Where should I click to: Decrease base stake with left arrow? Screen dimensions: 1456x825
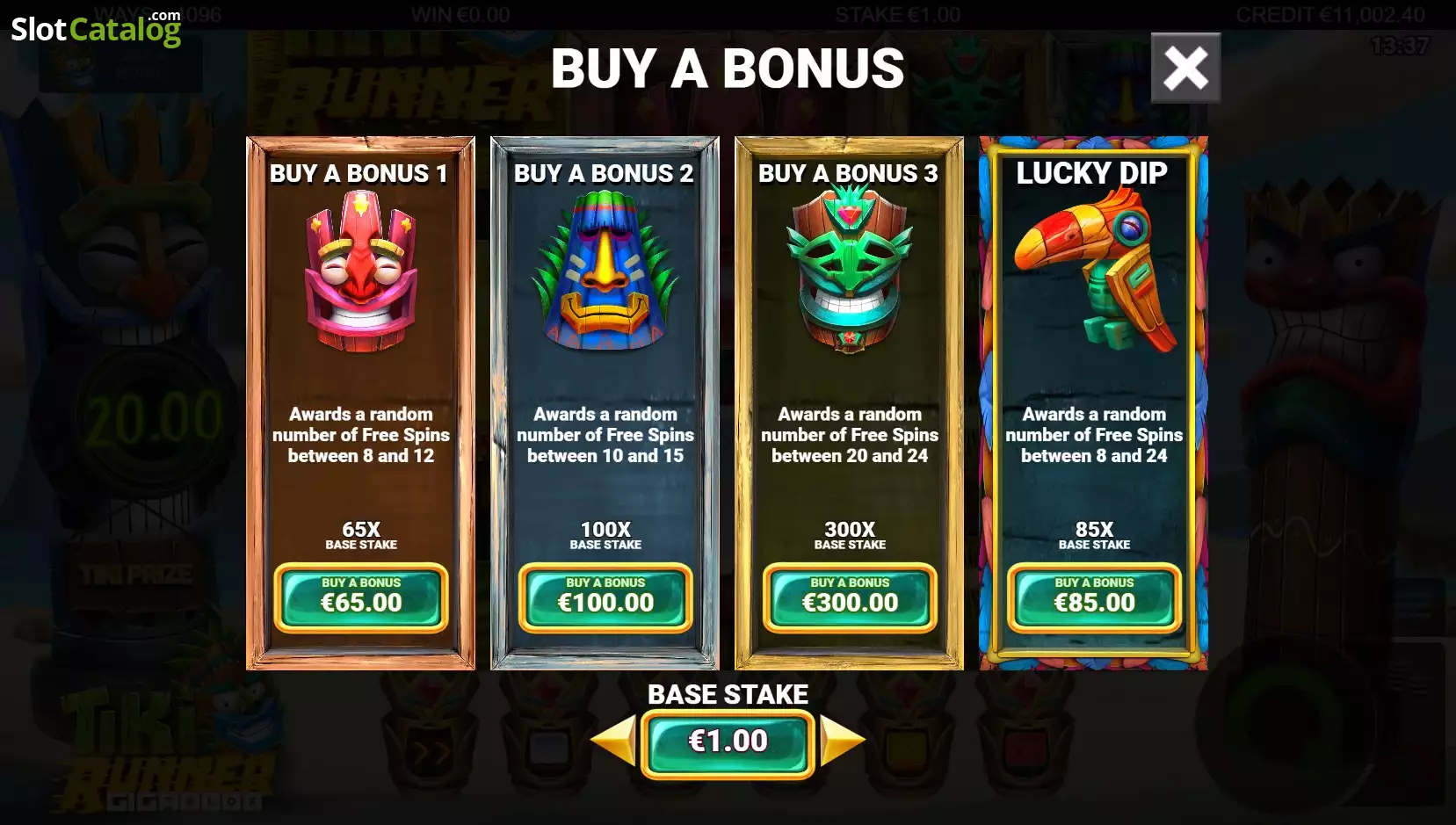[613, 740]
